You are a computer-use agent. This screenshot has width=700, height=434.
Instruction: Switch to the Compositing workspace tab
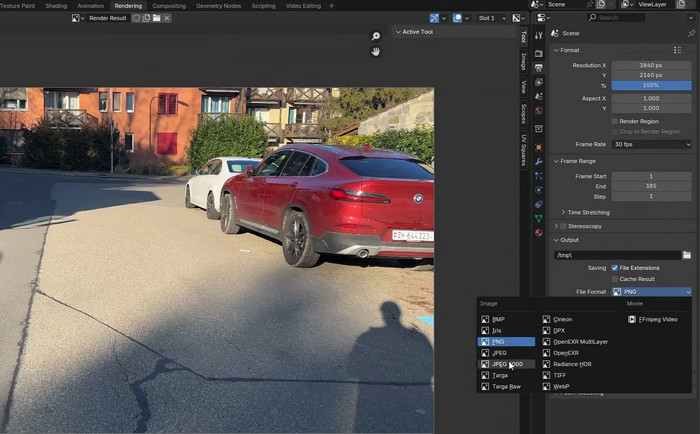click(x=169, y=6)
